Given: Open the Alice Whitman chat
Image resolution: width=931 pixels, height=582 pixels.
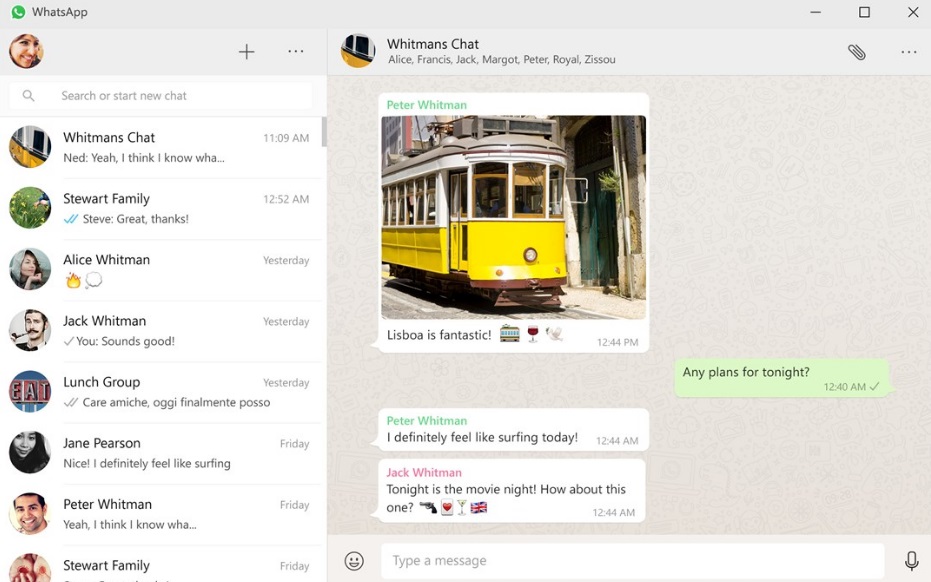Looking at the screenshot, I should point(163,269).
